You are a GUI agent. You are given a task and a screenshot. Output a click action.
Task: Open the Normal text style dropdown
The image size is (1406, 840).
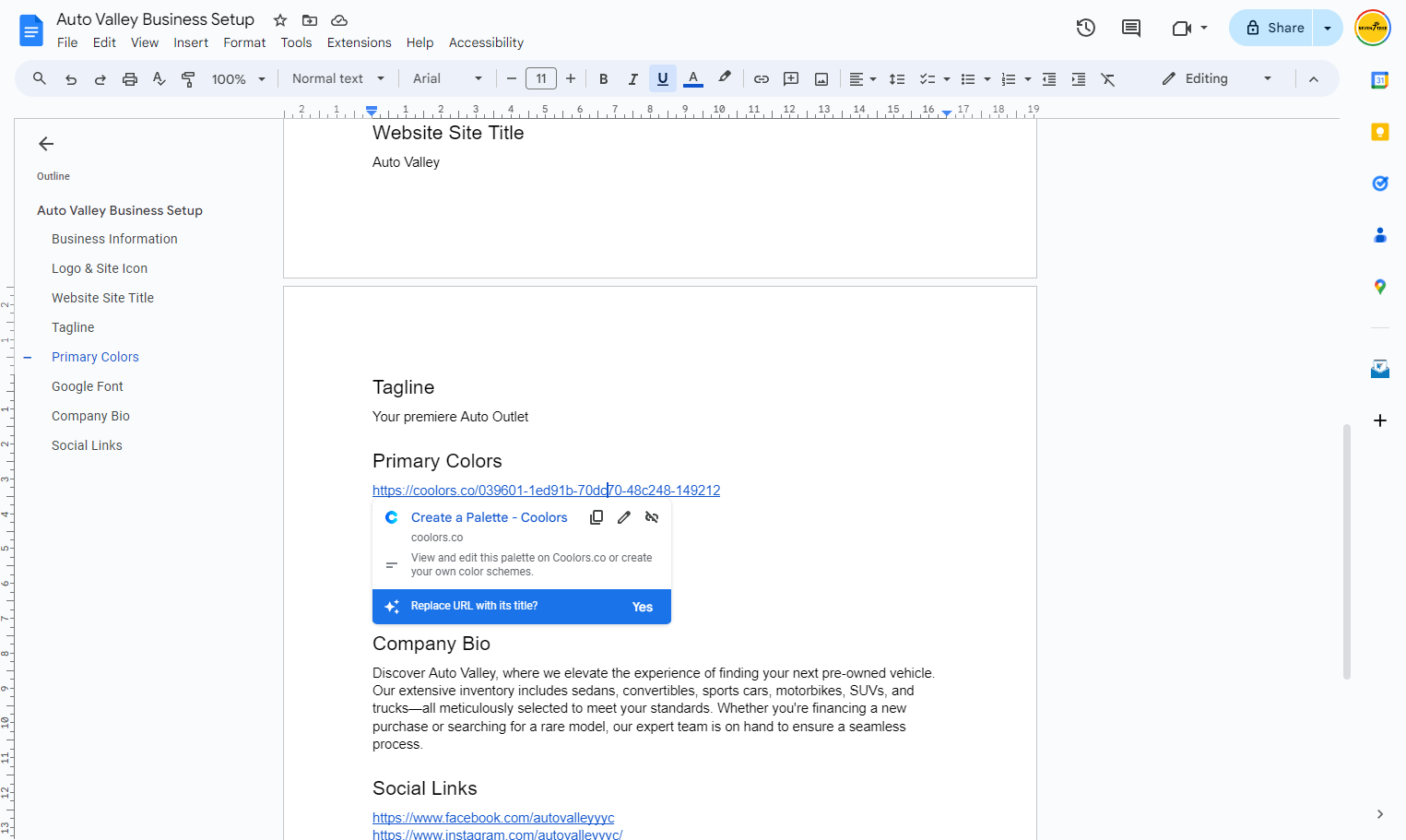338,78
